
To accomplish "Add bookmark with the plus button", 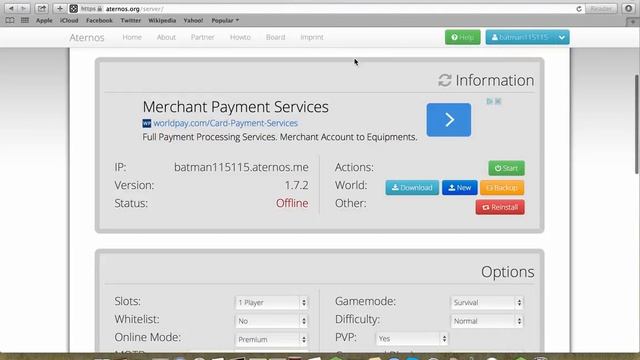I will [x=60, y=8].
